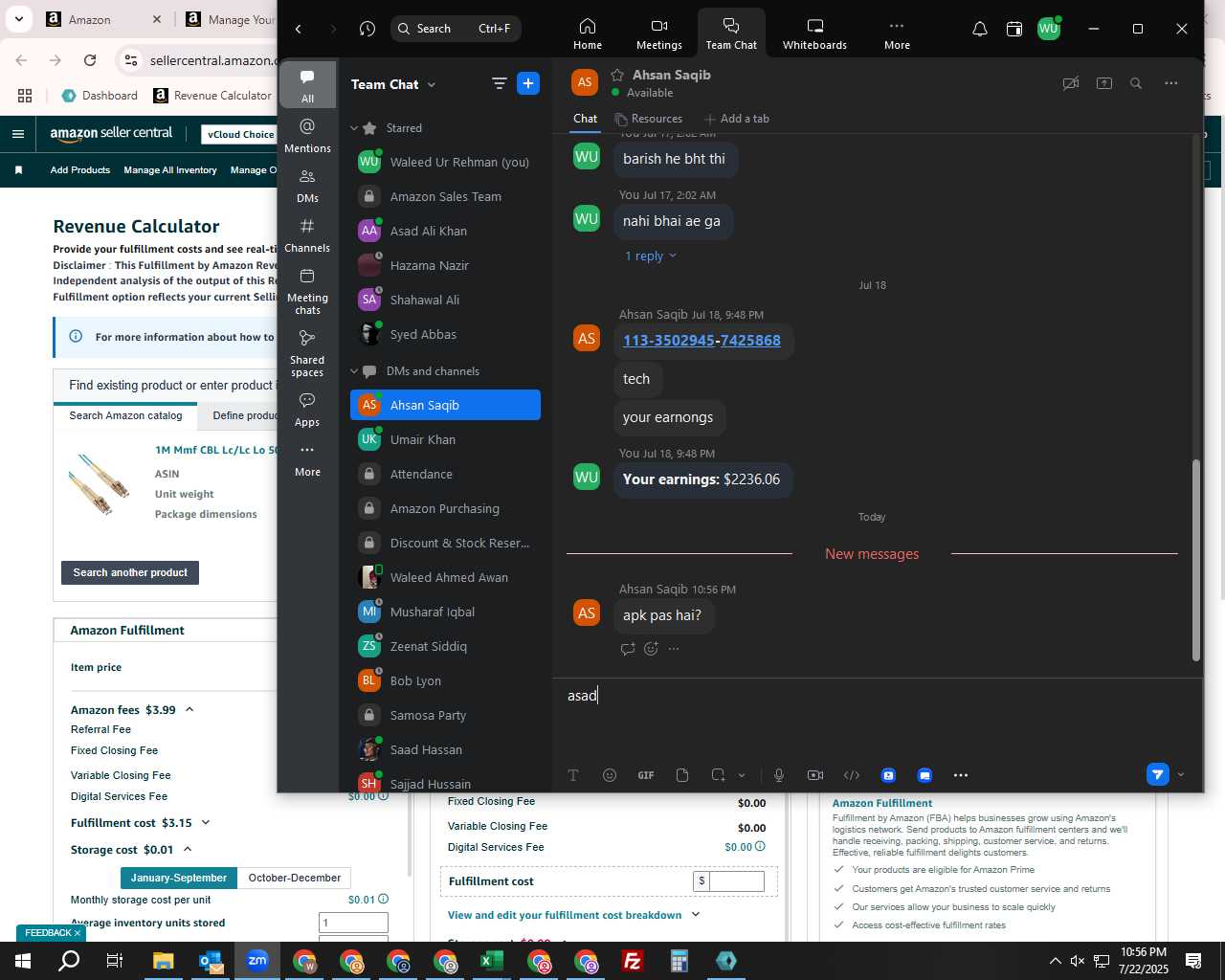Open Meeting chats in the sidebar

pyautogui.click(x=307, y=291)
